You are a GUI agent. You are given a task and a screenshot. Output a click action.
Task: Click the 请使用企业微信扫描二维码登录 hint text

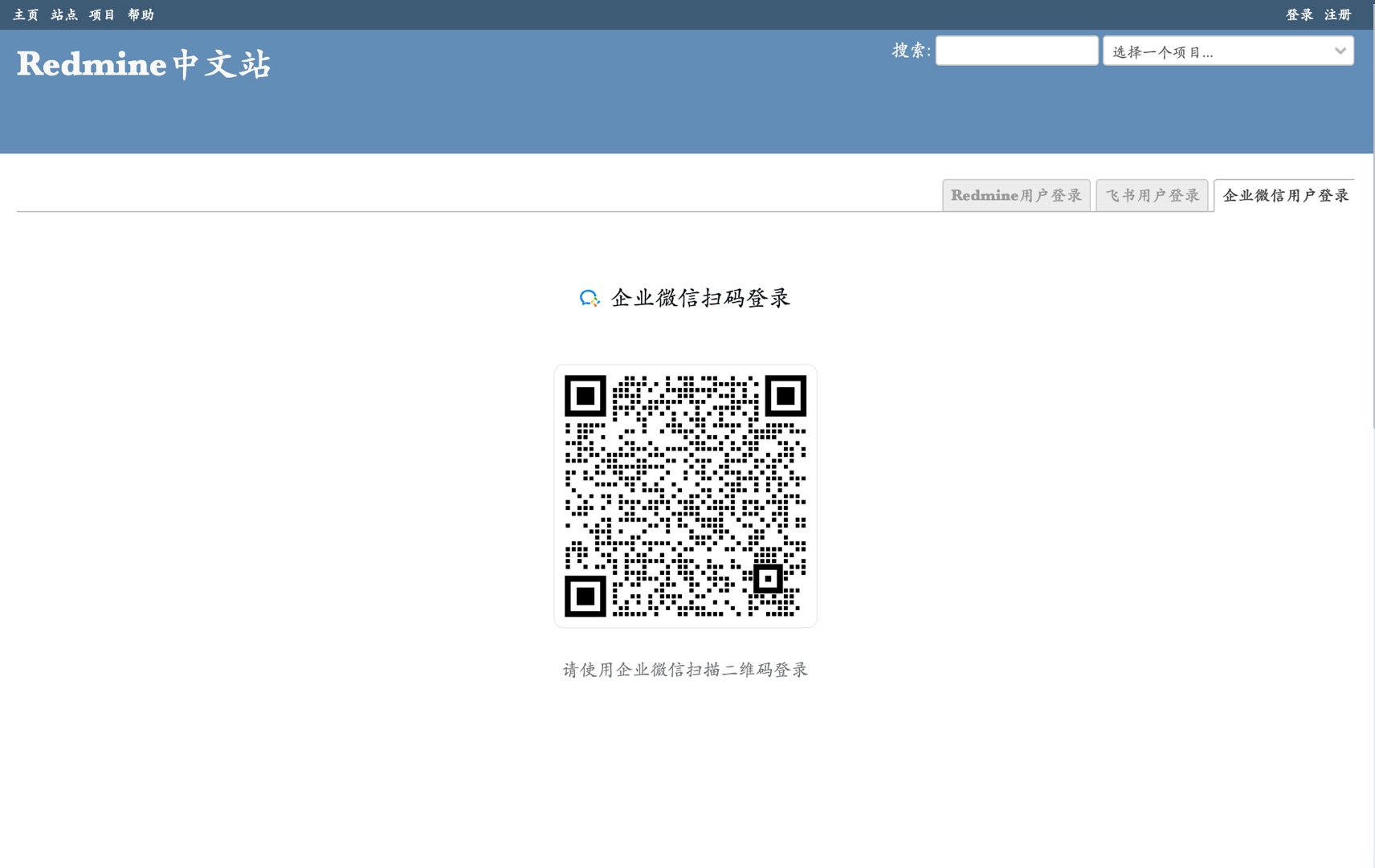click(x=685, y=670)
